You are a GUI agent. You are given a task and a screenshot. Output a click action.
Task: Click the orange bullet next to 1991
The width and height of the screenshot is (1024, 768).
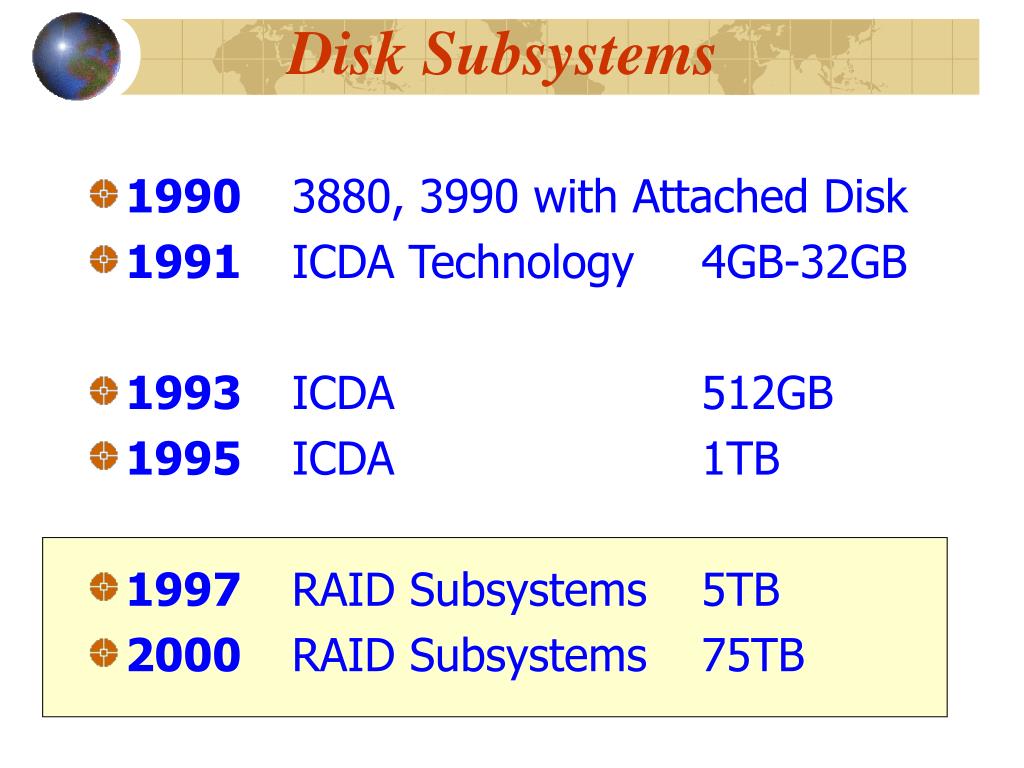click(103, 259)
